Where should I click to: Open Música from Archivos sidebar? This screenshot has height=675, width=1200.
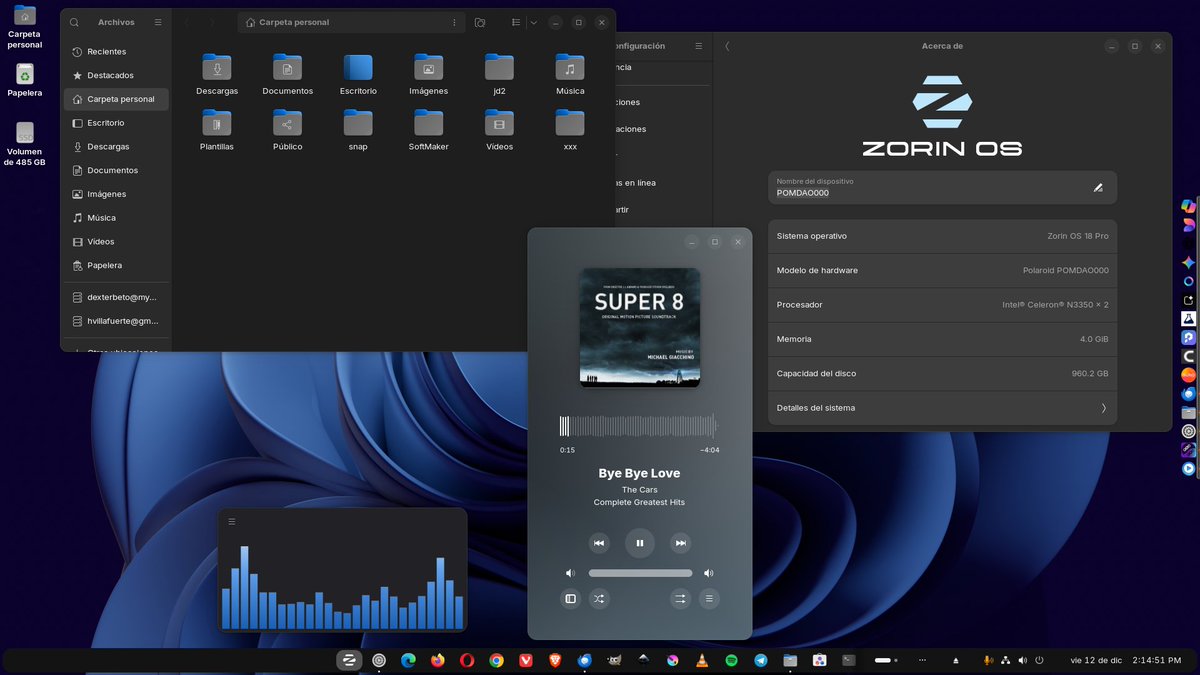click(x=116, y=218)
